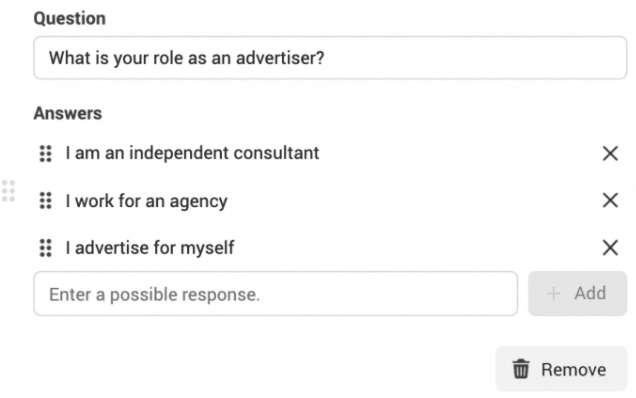Click the 'Question' heading label

(69, 19)
